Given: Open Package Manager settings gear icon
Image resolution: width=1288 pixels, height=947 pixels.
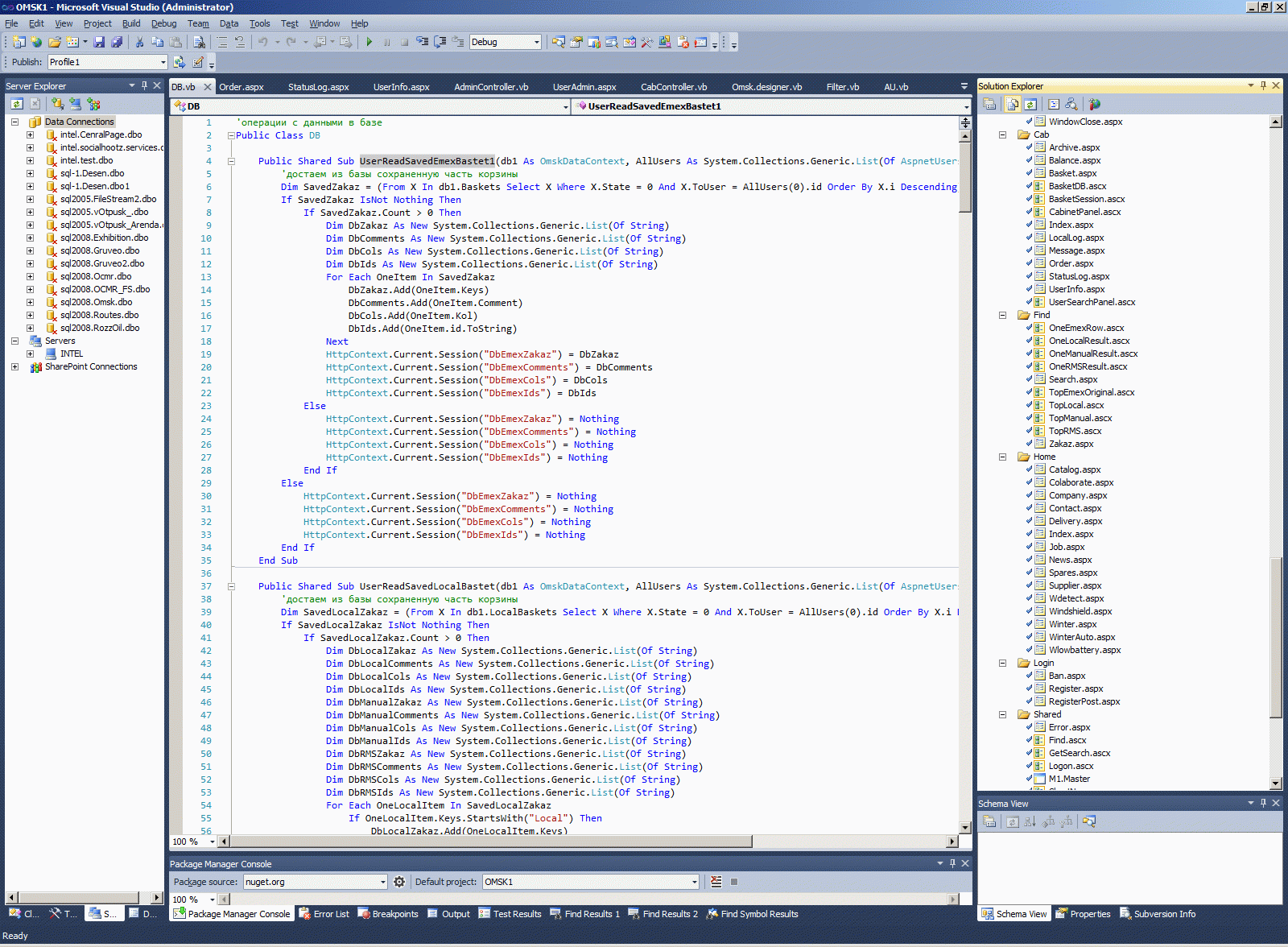Looking at the screenshot, I should [x=399, y=882].
